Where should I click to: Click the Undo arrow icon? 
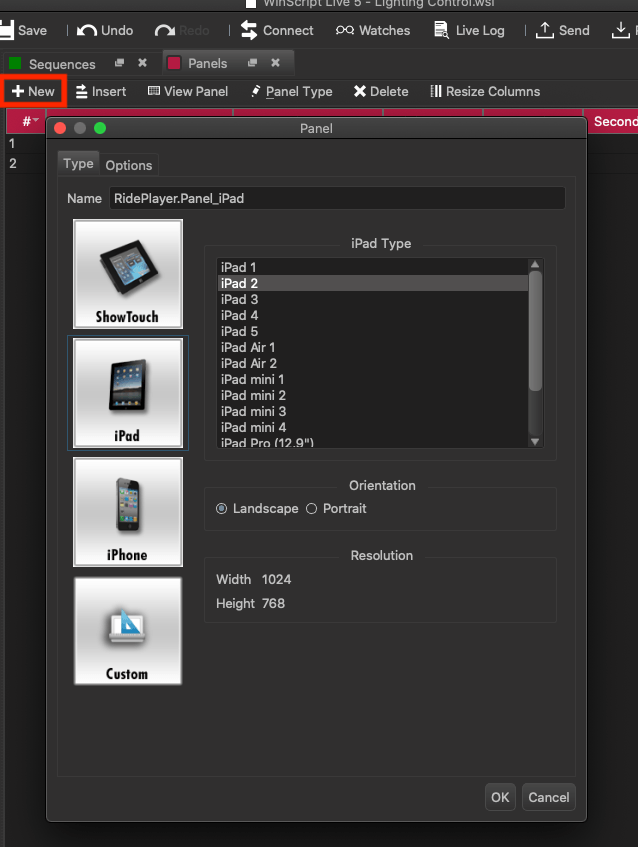pos(87,30)
